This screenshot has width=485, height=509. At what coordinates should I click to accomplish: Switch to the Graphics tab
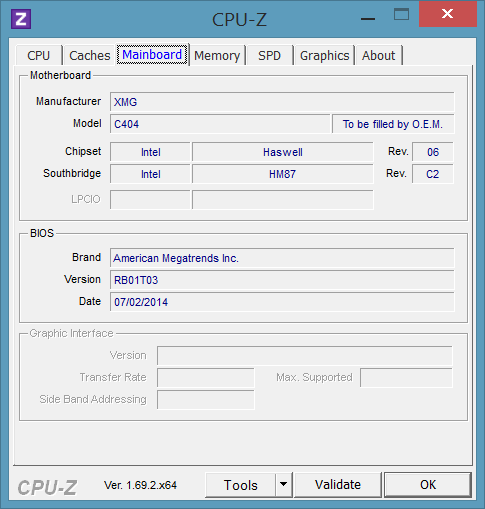click(x=324, y=55)
